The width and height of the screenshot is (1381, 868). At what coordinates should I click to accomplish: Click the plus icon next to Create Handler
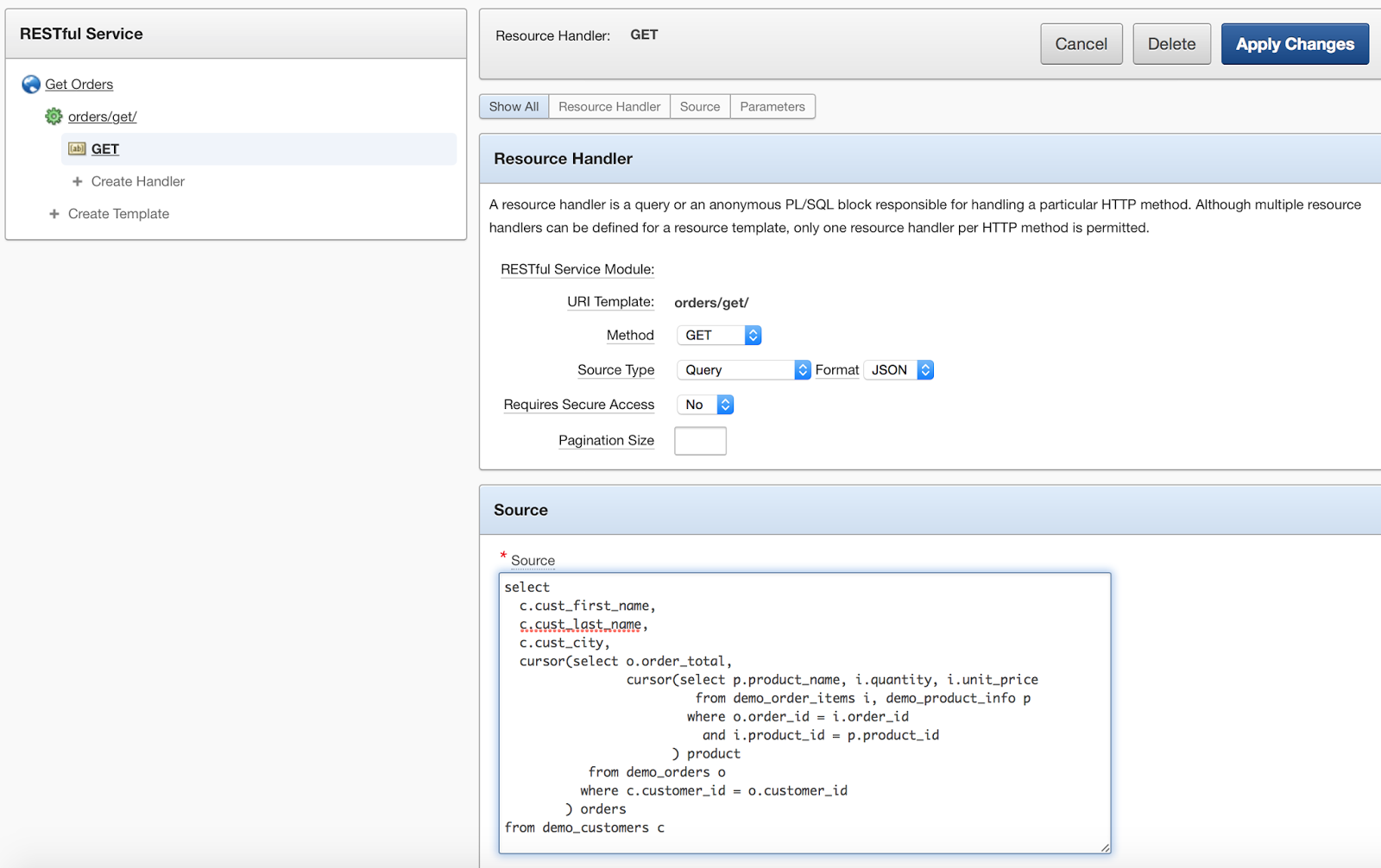[x=77, y=181]
